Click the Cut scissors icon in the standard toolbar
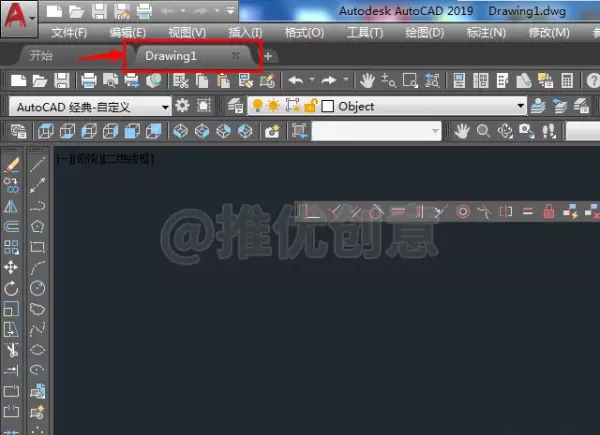Image resolution: width=600 pixels, height=435 pixels. click(181, 81)
